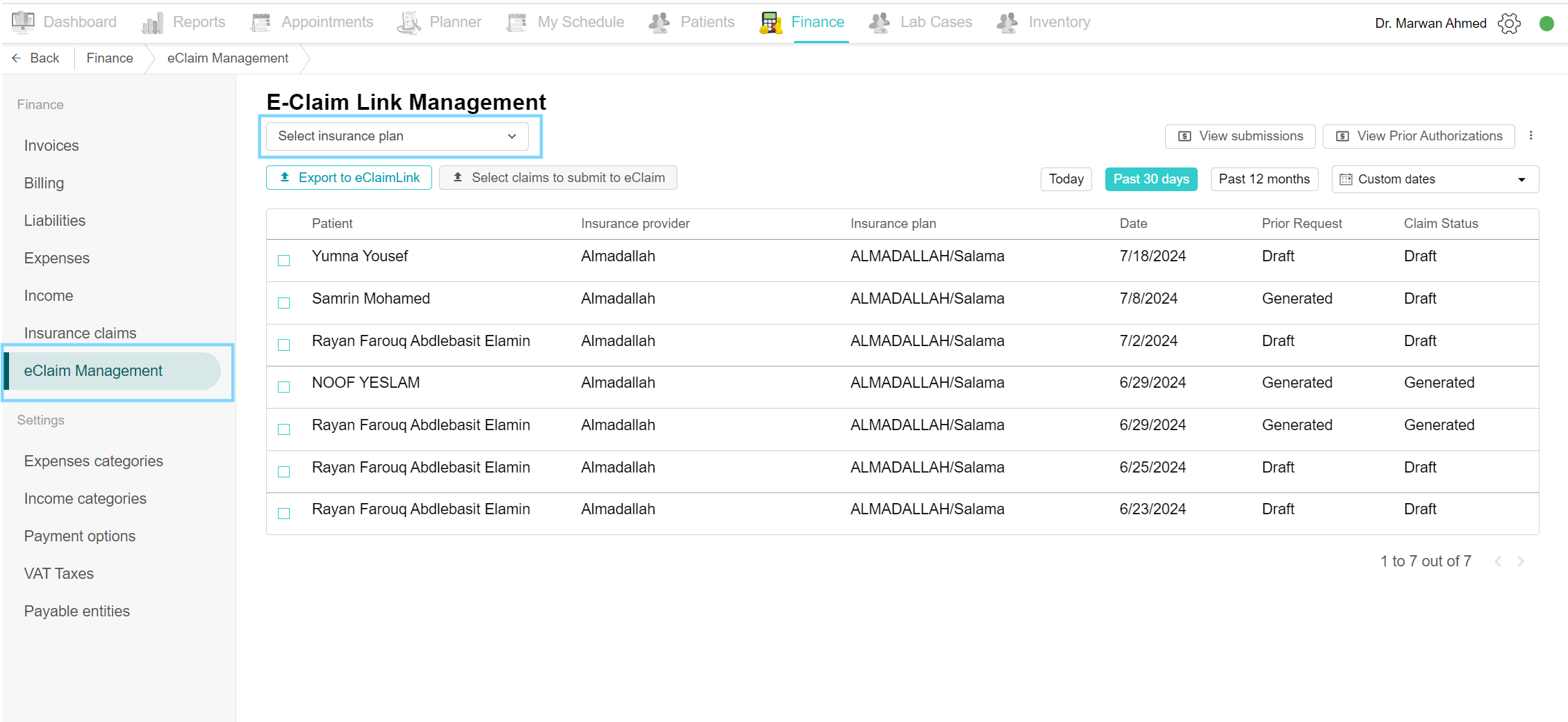
Task: Click the Lab Cases icon
Action: point(880,23)
